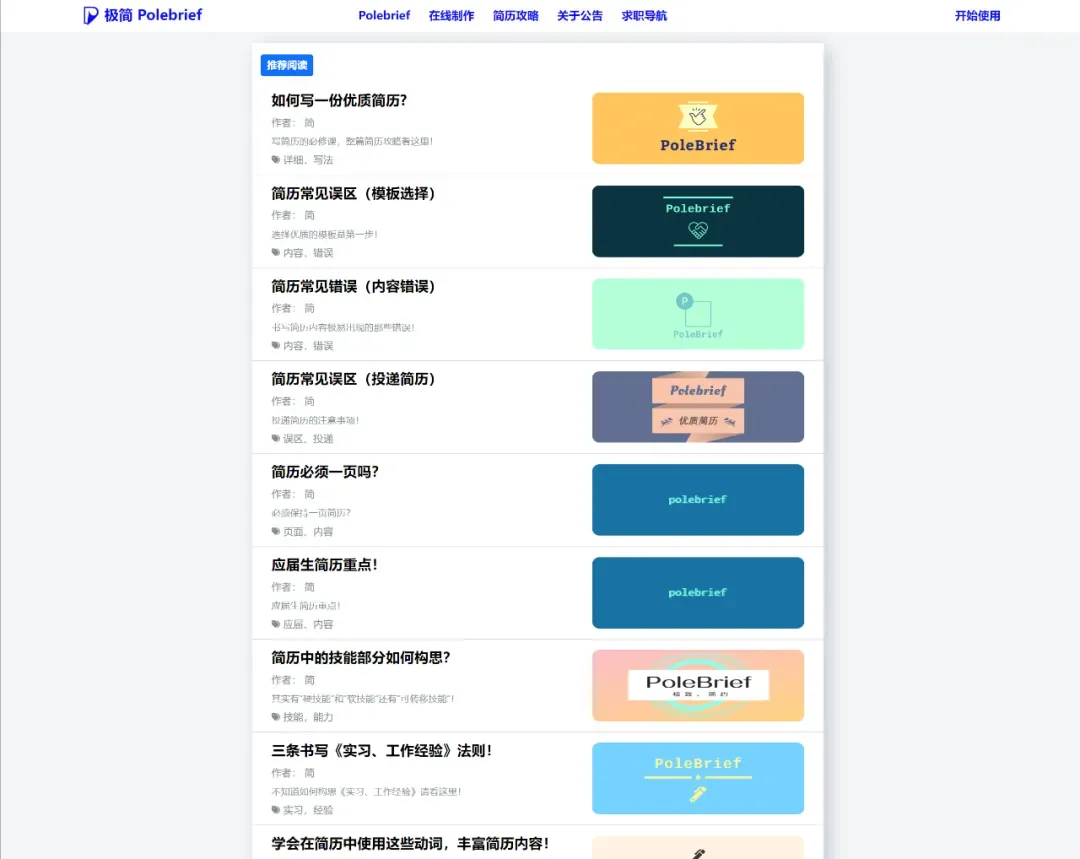Click polebrief thumbnail beside 应届生简历重点!
The image size is (1080, 859).
(698, 592)
